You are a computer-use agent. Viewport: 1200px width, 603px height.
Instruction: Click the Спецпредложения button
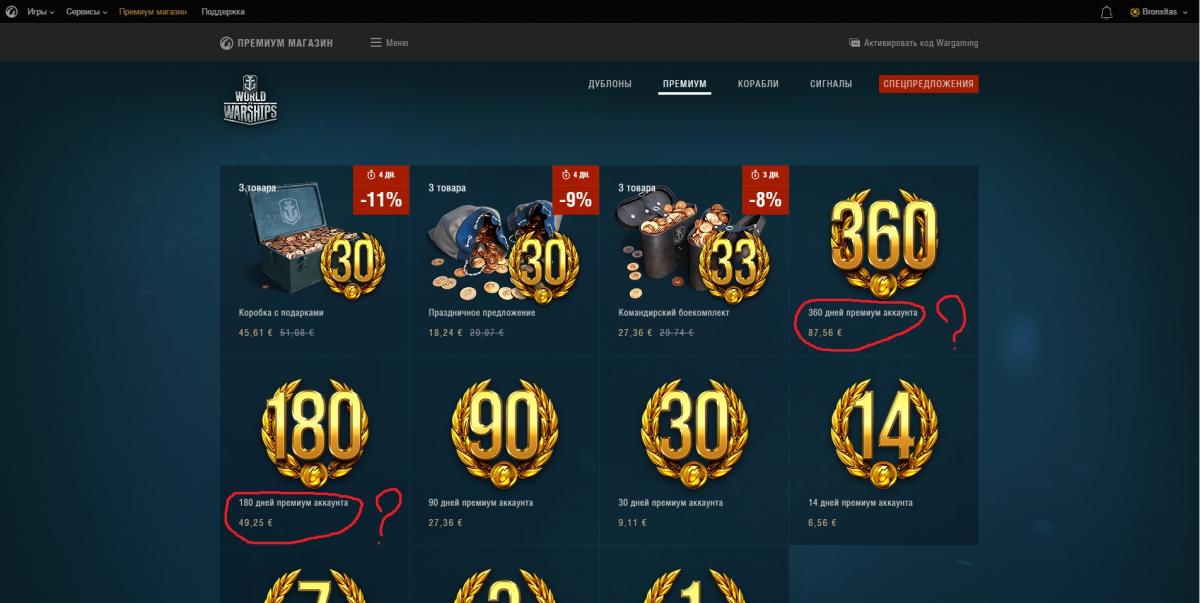(929, 84)
